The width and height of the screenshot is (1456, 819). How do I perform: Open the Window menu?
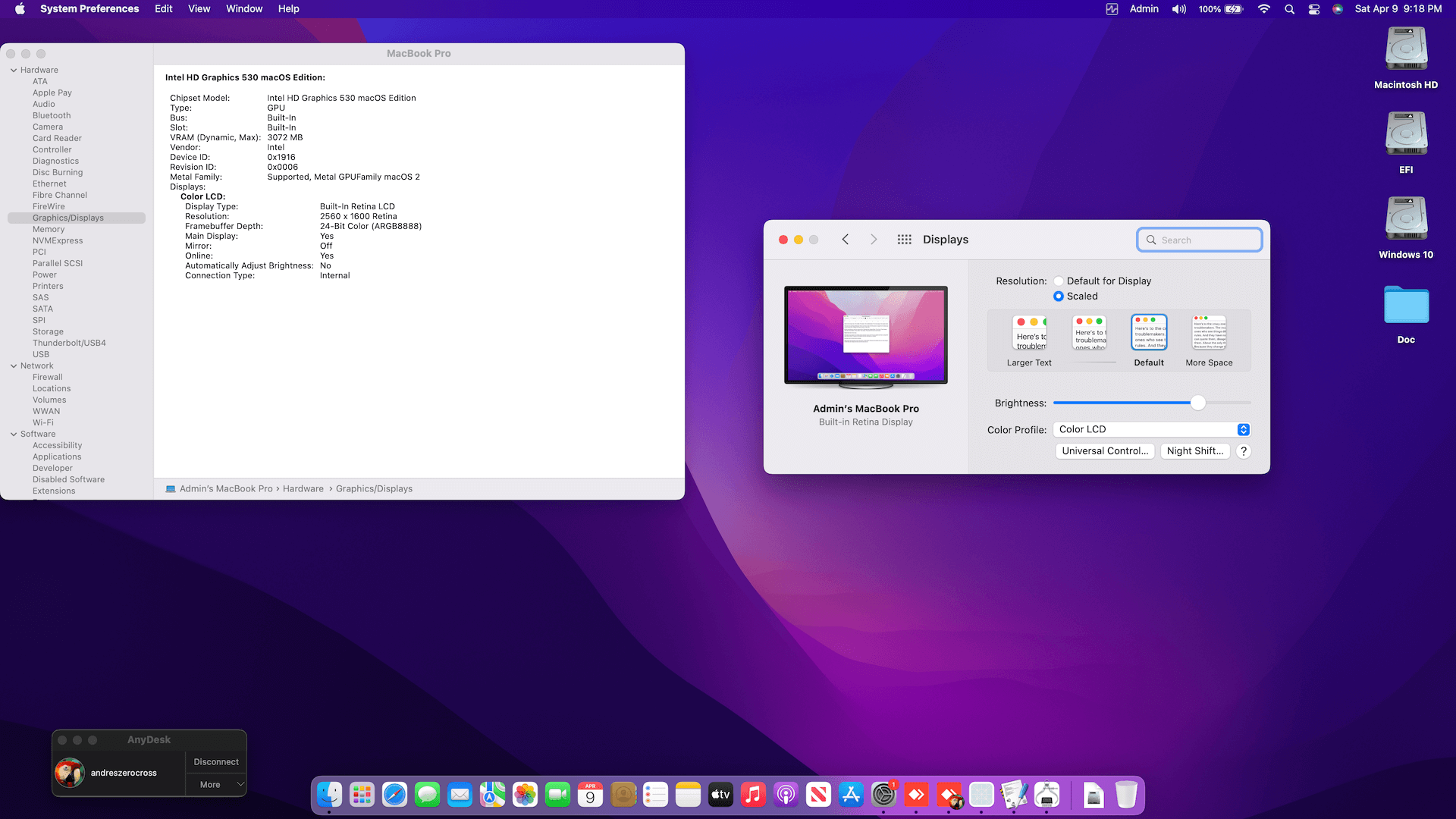[243, 9]
